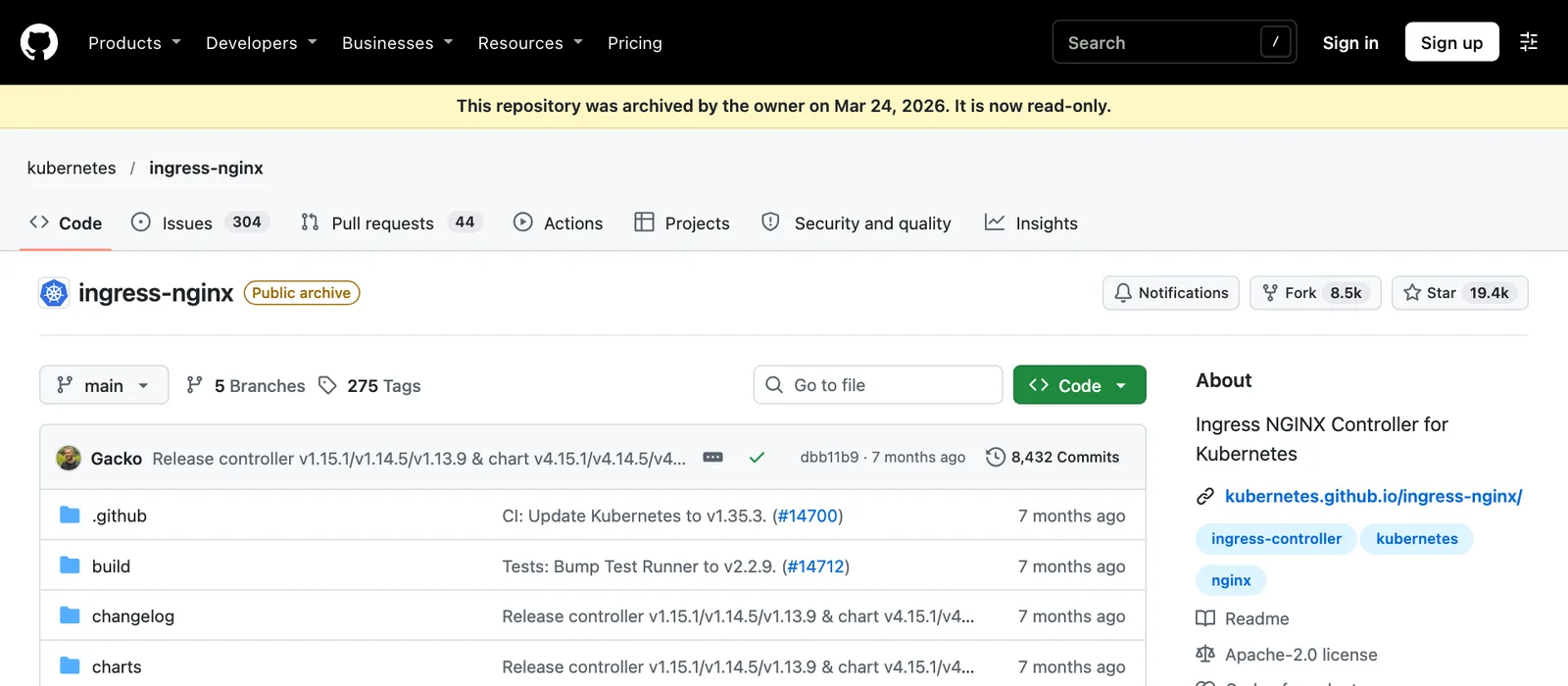View the Apache-2.0 license
This screenshot has height=686, width=1568.
point(1287,655)
